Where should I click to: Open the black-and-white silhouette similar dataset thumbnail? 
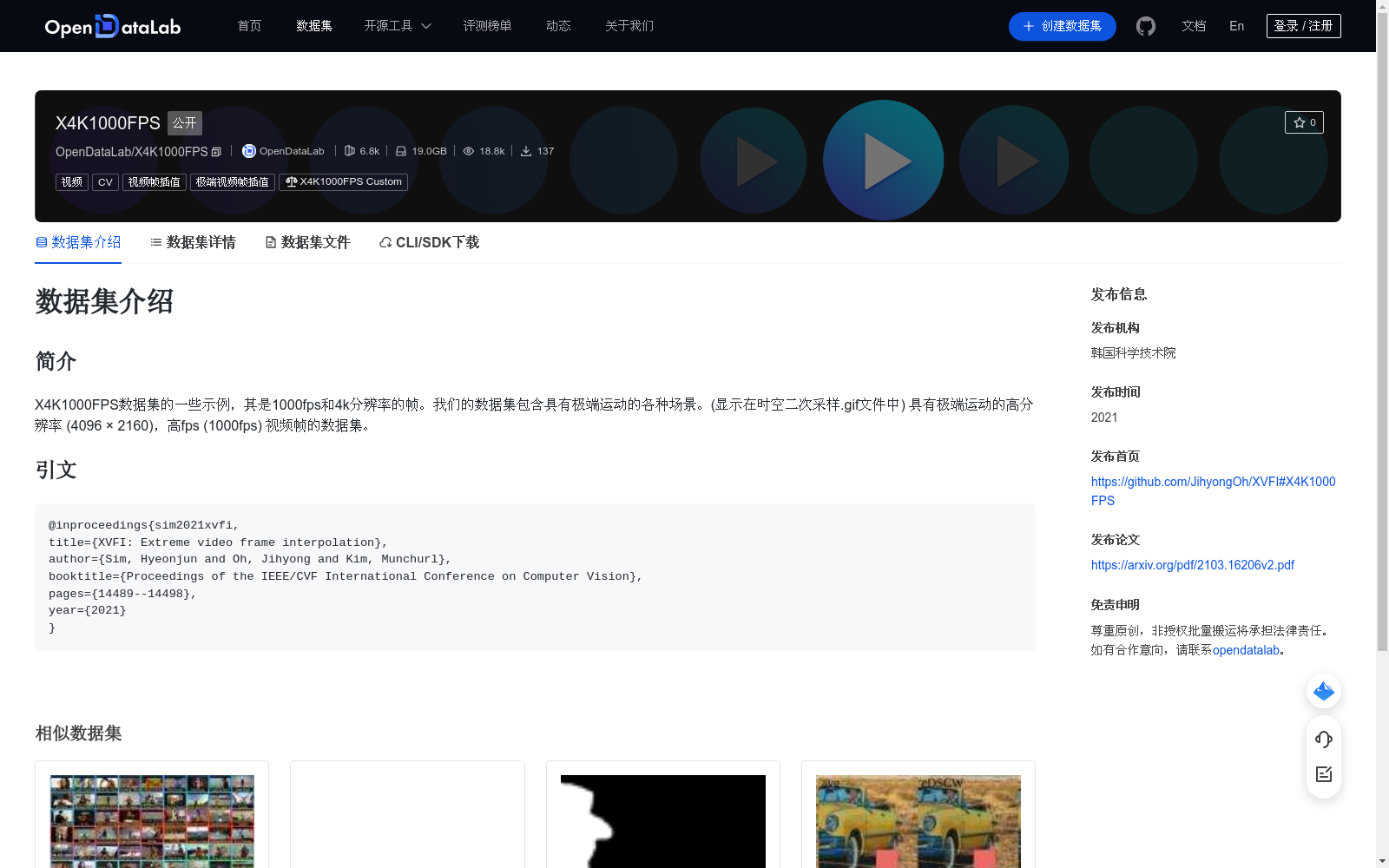(663, 821)
